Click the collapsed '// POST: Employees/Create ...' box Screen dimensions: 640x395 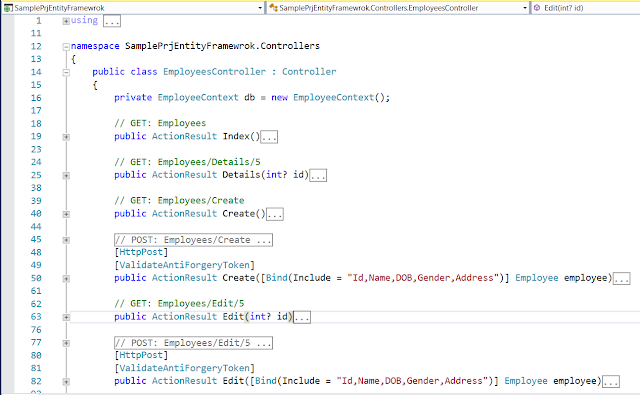click(x=193, y=240)
